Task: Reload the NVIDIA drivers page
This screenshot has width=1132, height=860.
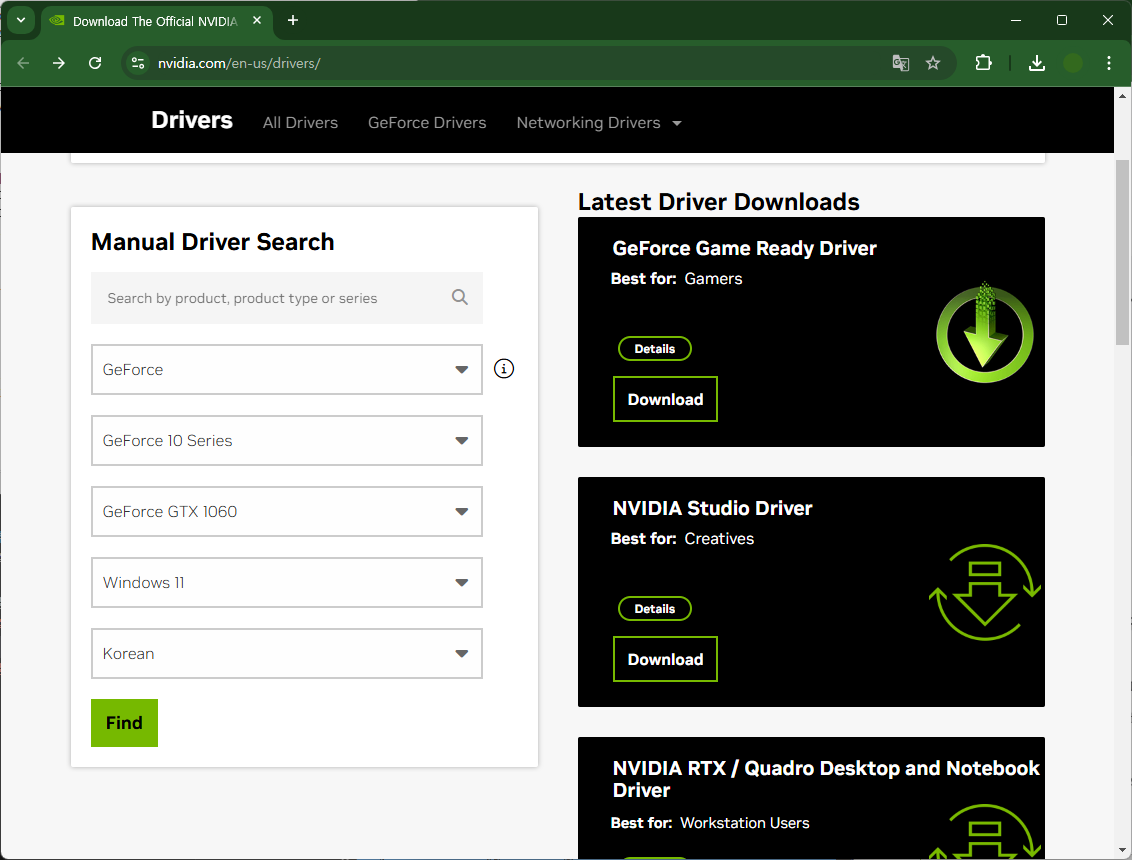Action: coord(95,64)
